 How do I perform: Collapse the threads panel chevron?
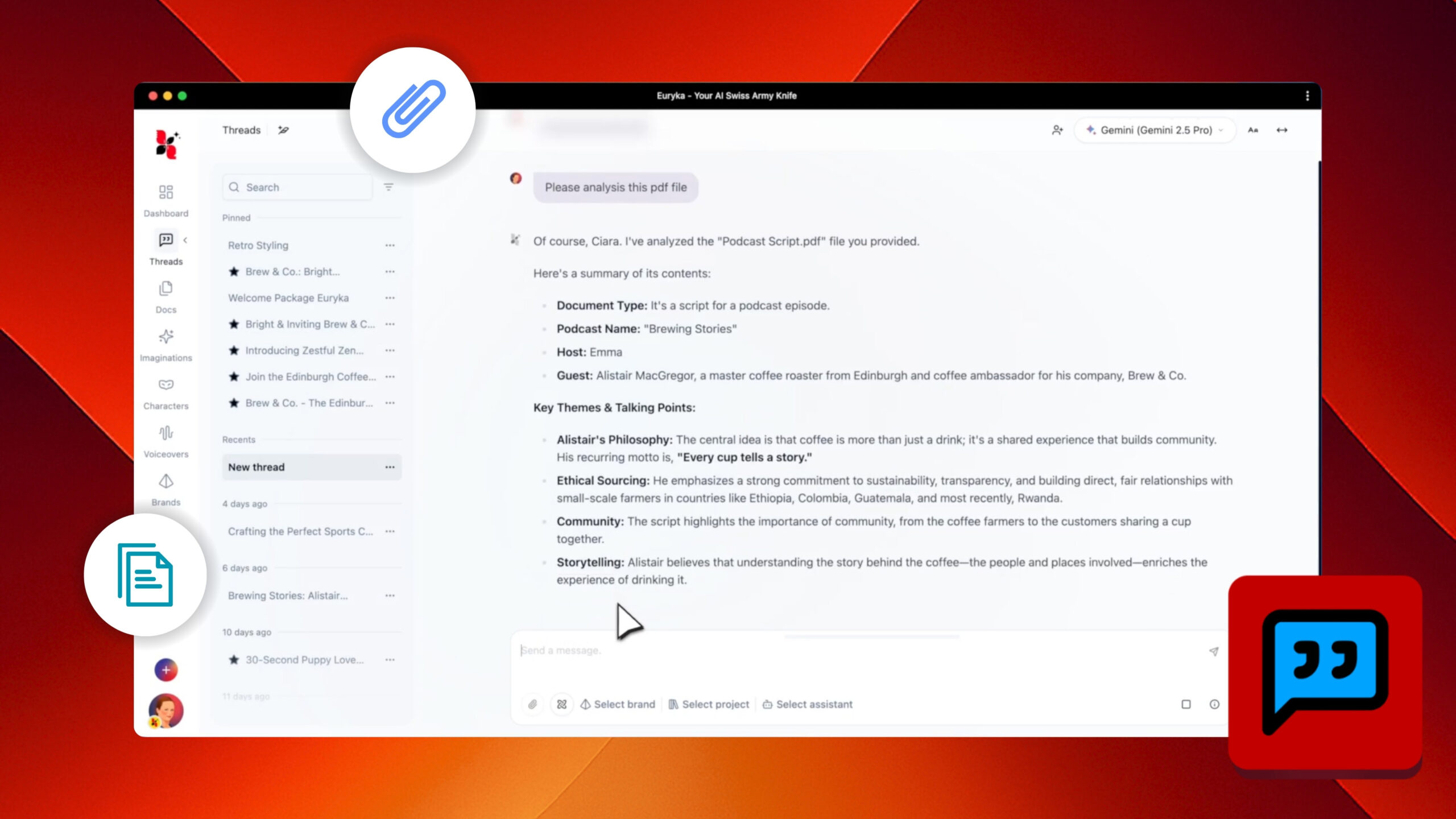(185, 240)
